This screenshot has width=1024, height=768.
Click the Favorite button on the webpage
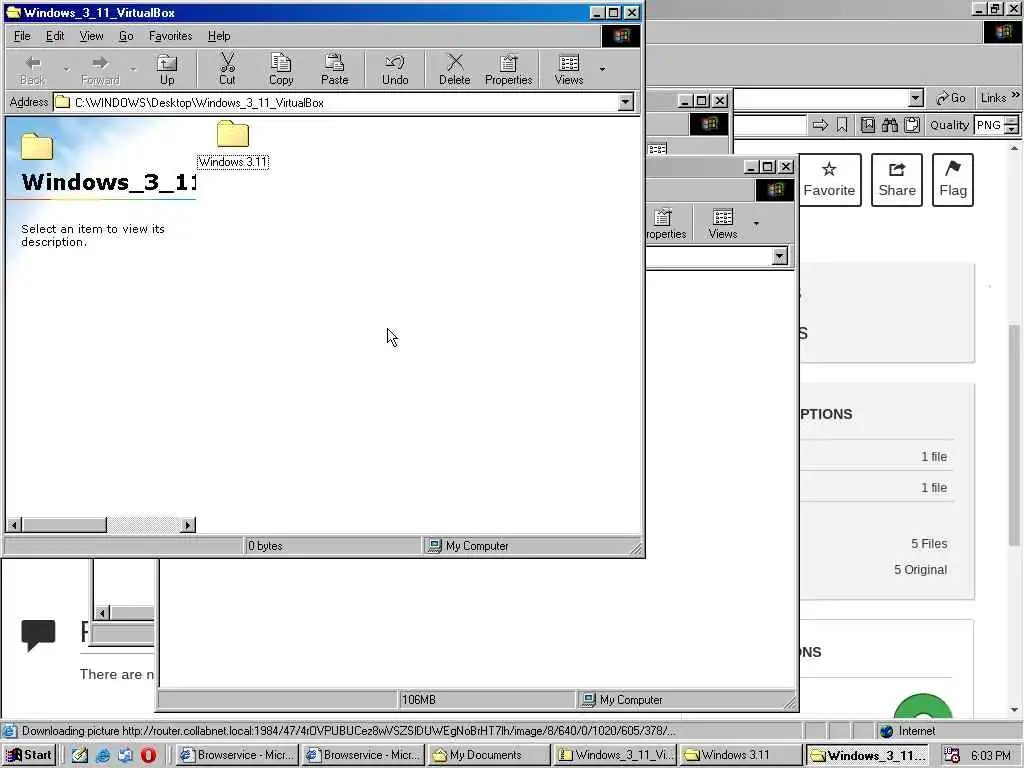tap(829, 180)
